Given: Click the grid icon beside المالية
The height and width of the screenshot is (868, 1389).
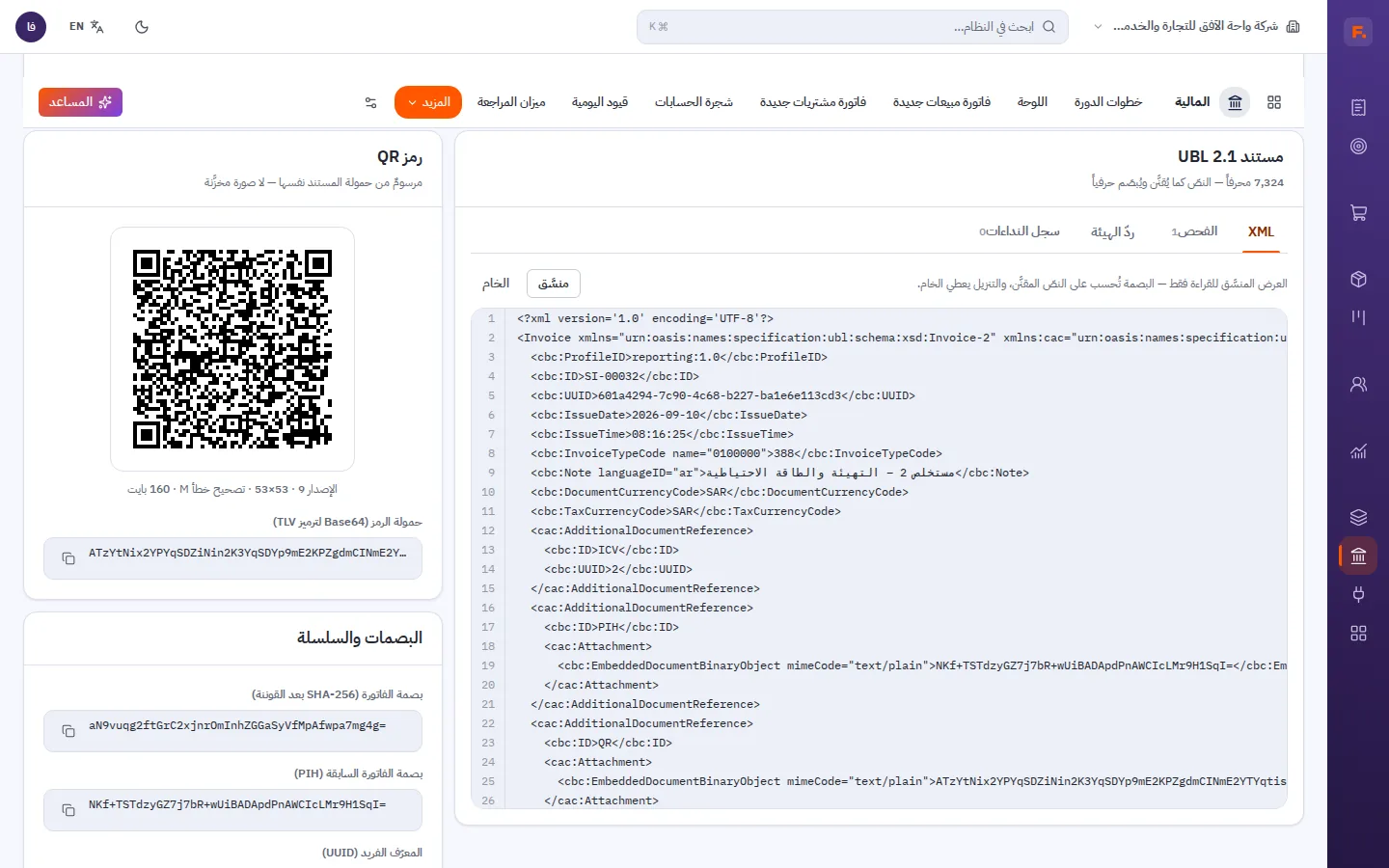Looking at the screenshot, I should click(x=1274, y=102).
